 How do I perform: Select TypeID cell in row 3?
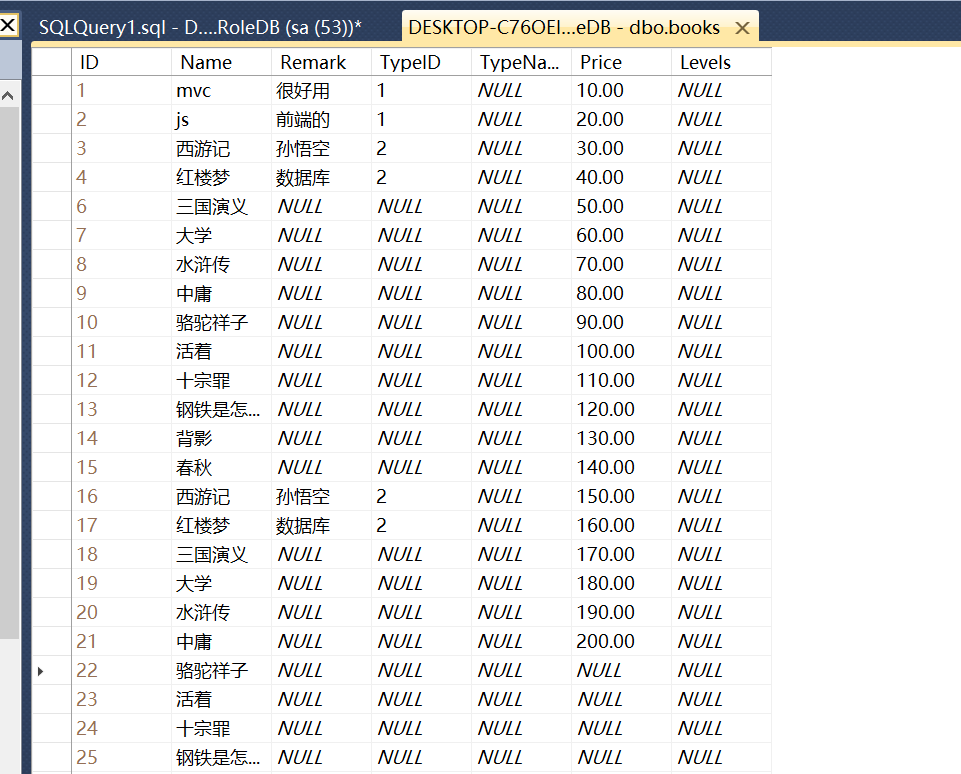[421, 148]
